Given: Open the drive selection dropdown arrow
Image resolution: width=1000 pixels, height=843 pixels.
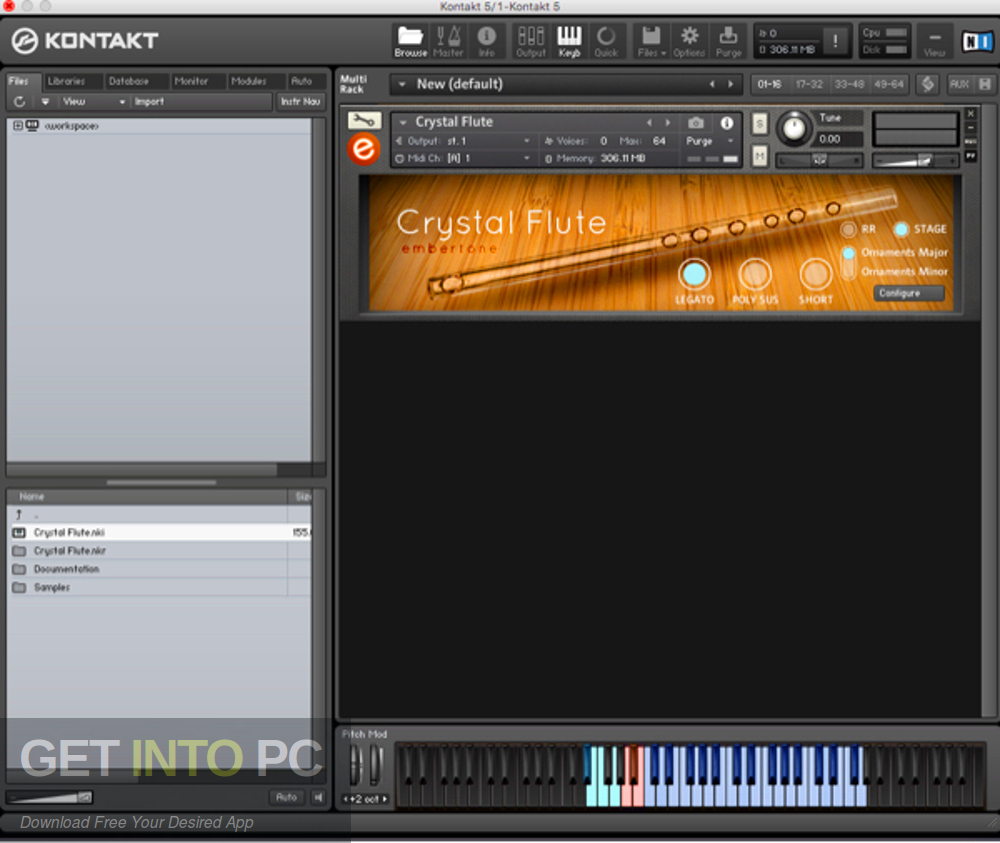Looking at the screenshot, I should coord(45,101).
